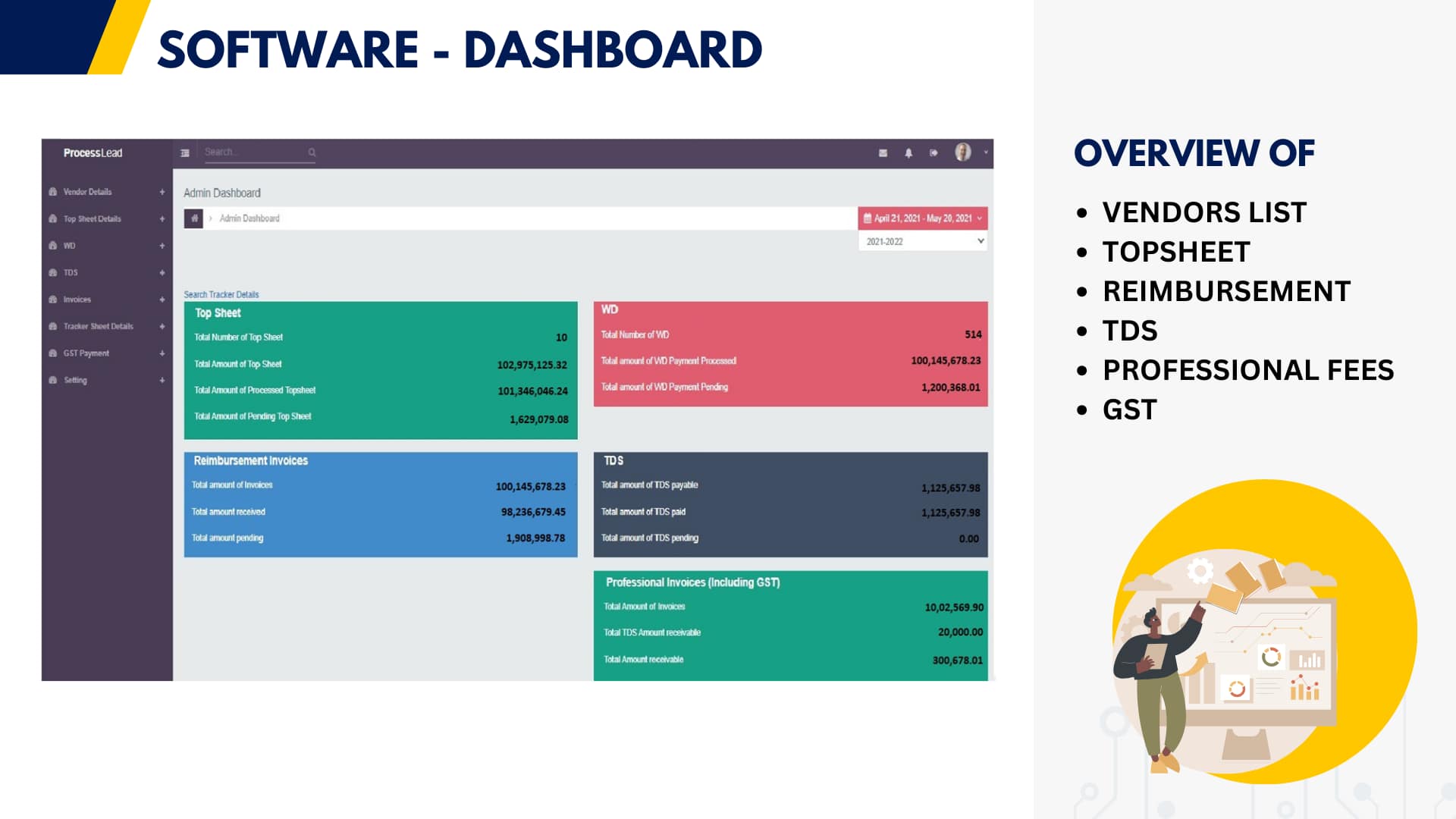Expand Top Sheet Details with plus sign
The image size is (1456, 819).
pos(162,219)
